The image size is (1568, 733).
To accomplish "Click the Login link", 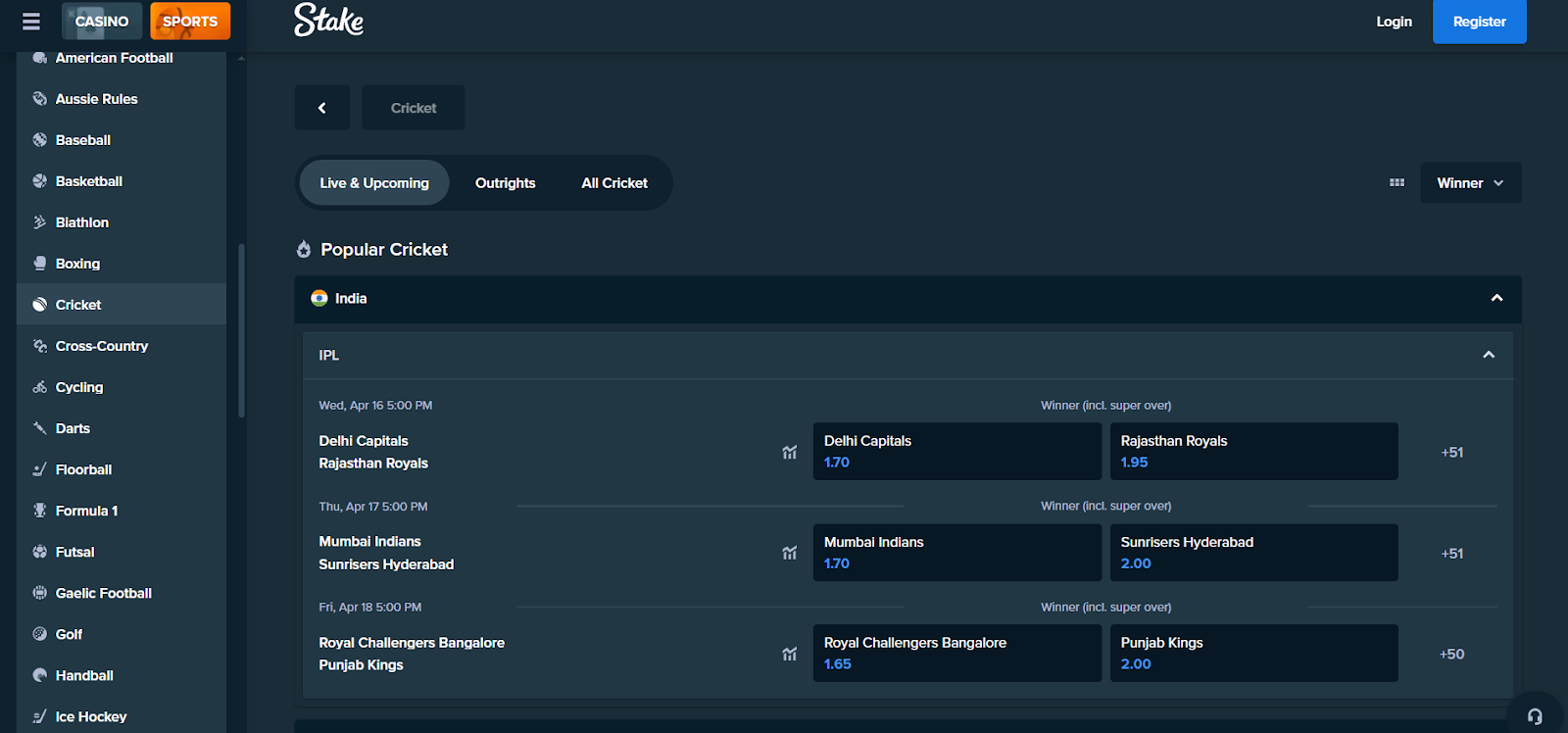I will [x=1394, y=22].
